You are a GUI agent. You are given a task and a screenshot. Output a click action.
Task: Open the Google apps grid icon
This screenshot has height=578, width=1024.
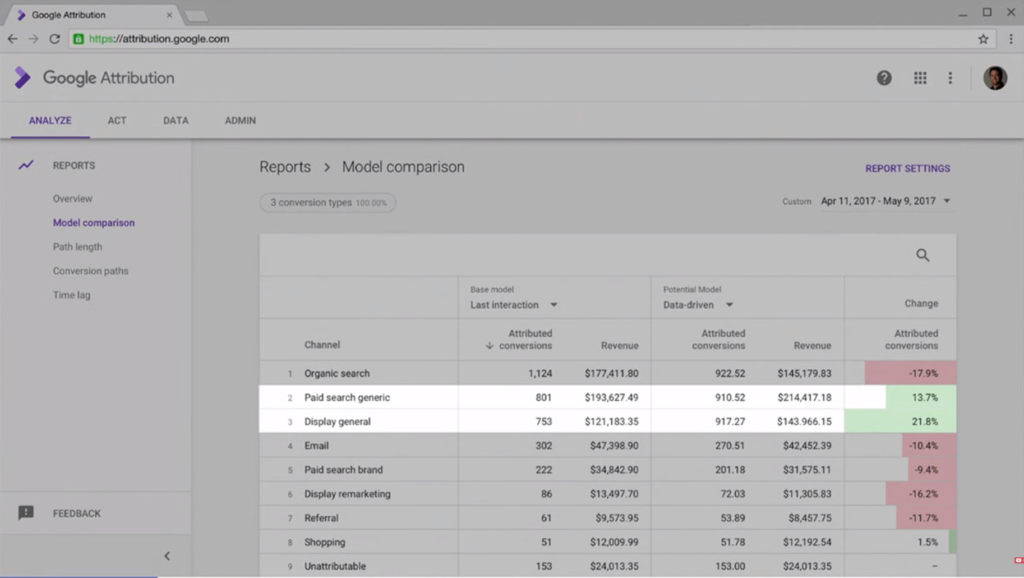(x=920, y=78)
